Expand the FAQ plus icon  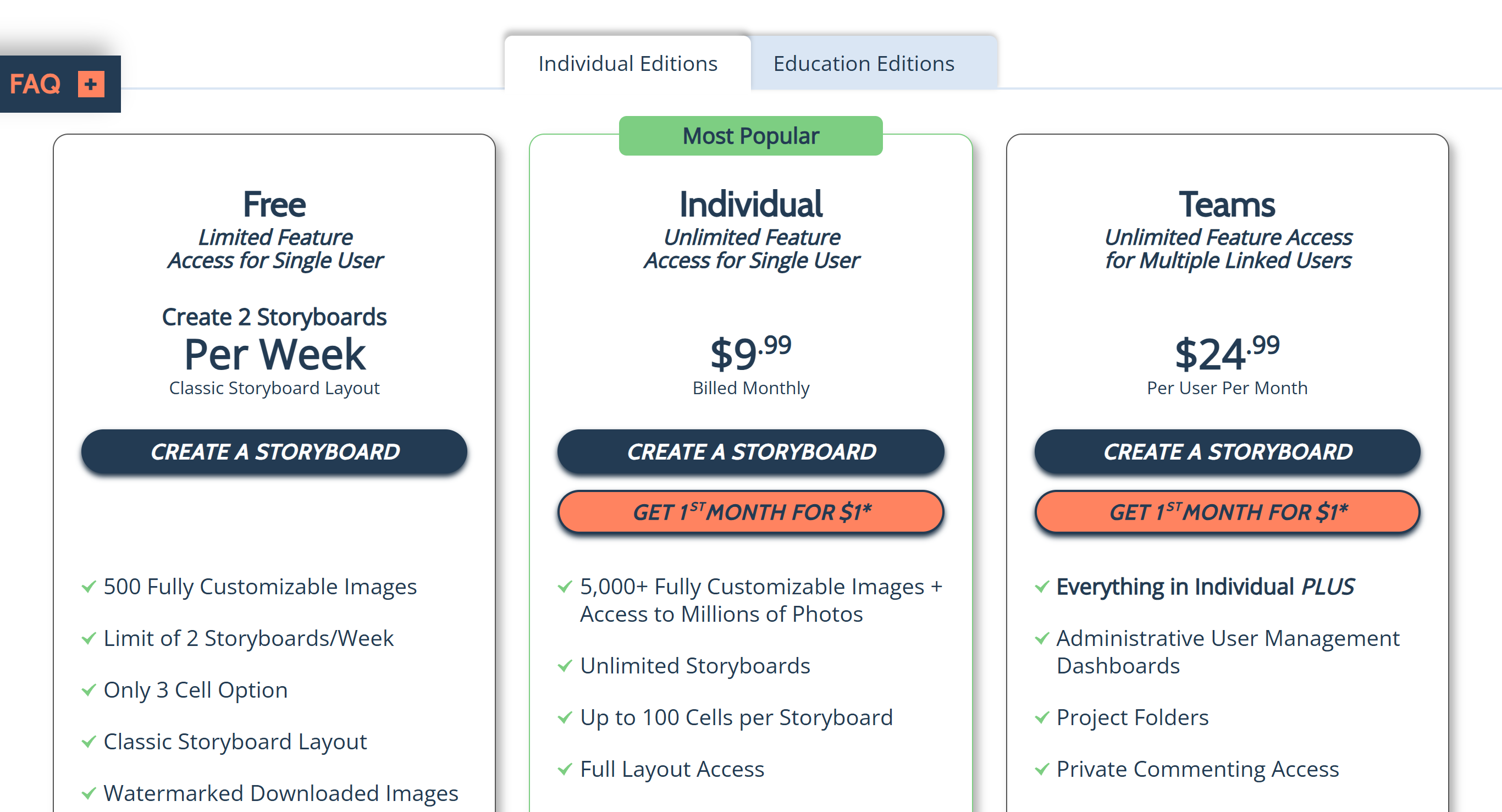[x=91, y=84]
